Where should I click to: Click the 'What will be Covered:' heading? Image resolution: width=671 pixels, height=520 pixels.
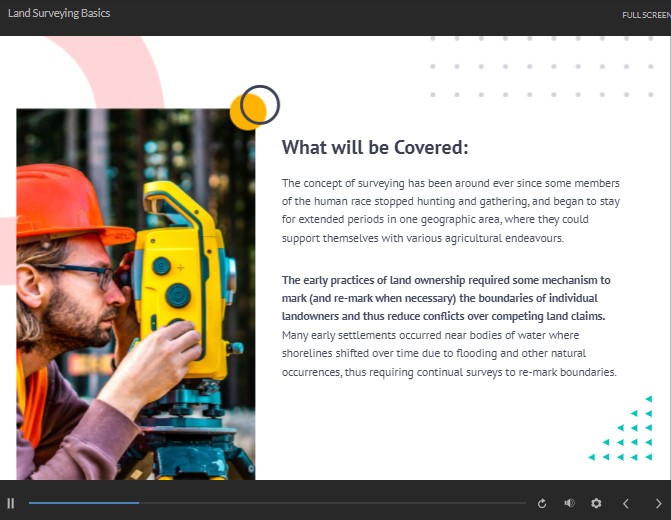[375, 147]
